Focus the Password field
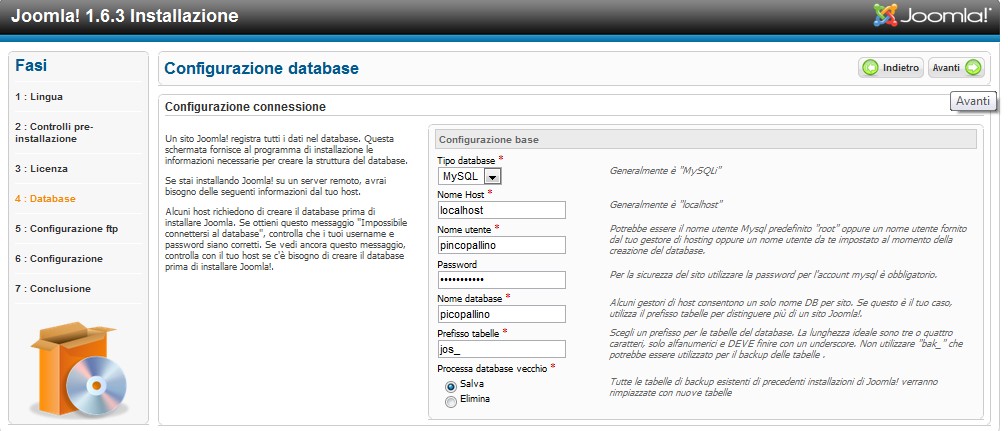 (x=502, y=279)
